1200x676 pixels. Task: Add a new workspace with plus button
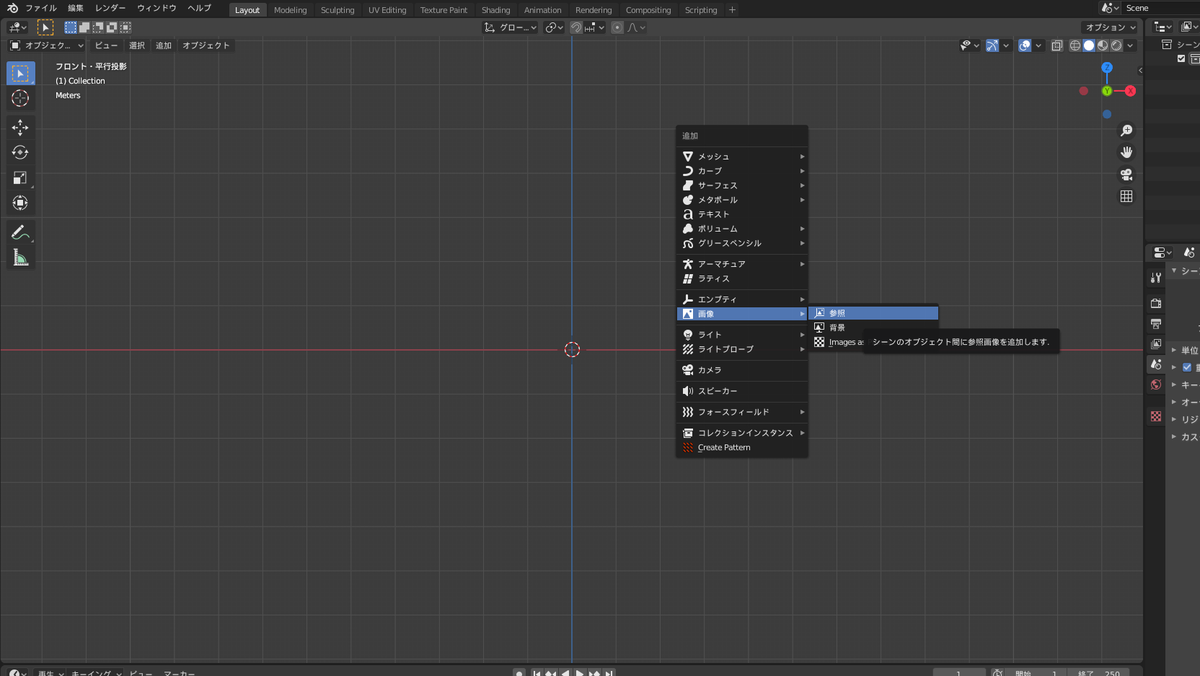(x=732, y=10)
